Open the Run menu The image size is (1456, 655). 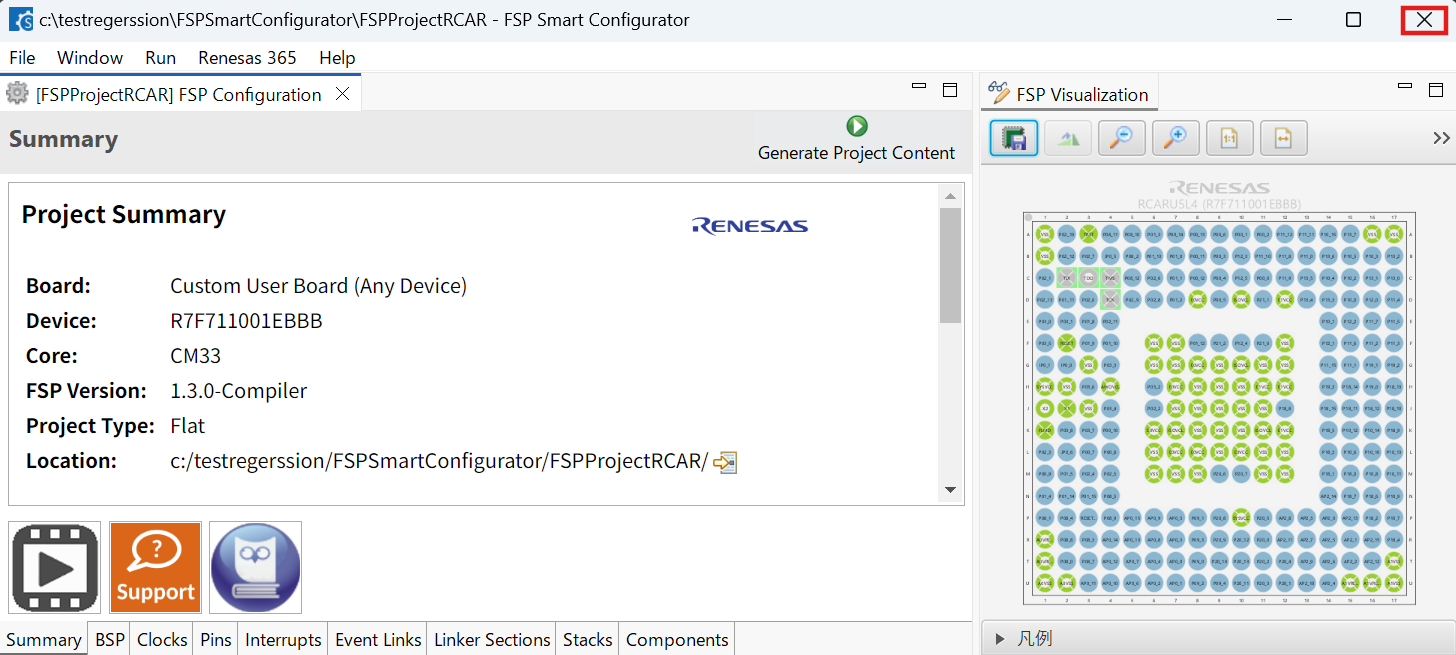point(160,58)
